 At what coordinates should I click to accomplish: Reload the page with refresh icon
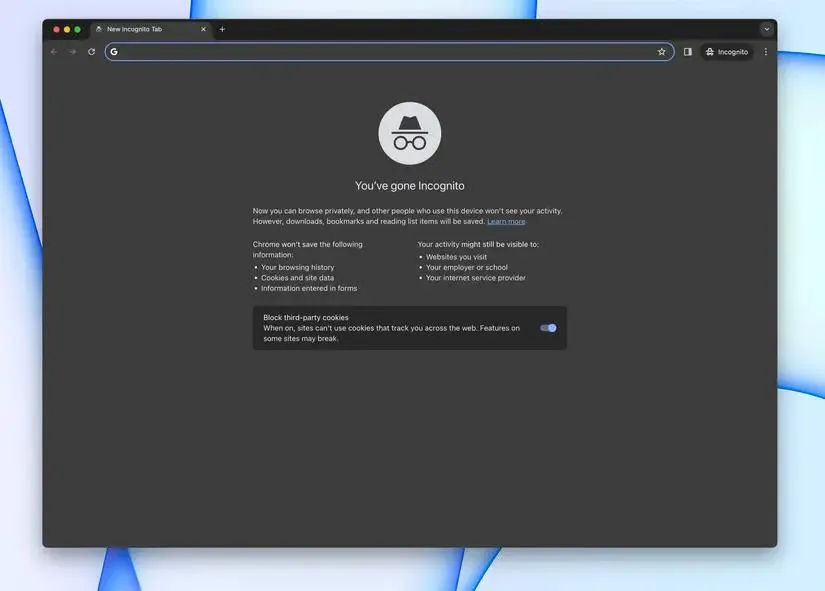coord(92,52)
